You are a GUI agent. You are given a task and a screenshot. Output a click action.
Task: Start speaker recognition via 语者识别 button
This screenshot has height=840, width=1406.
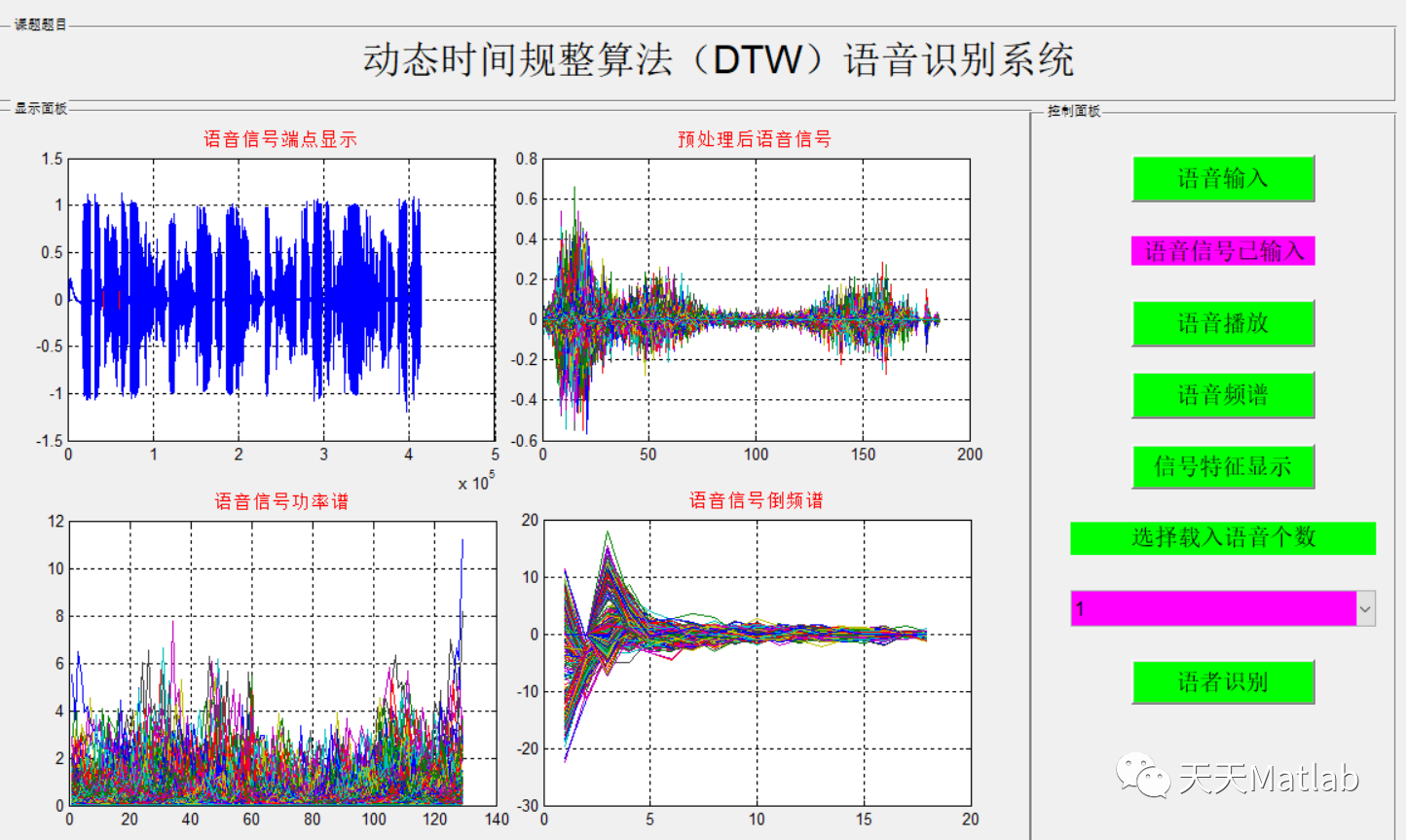1223,682
